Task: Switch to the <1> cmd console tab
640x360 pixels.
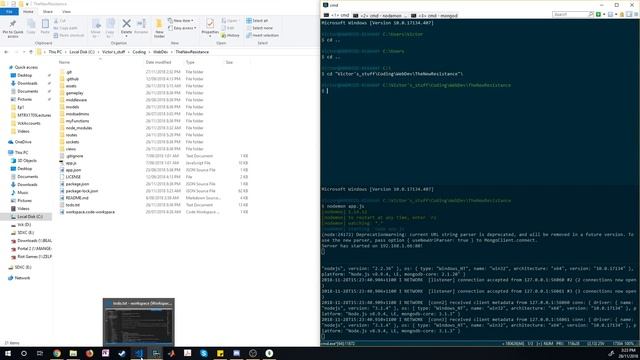Action: tap(336, 16)
